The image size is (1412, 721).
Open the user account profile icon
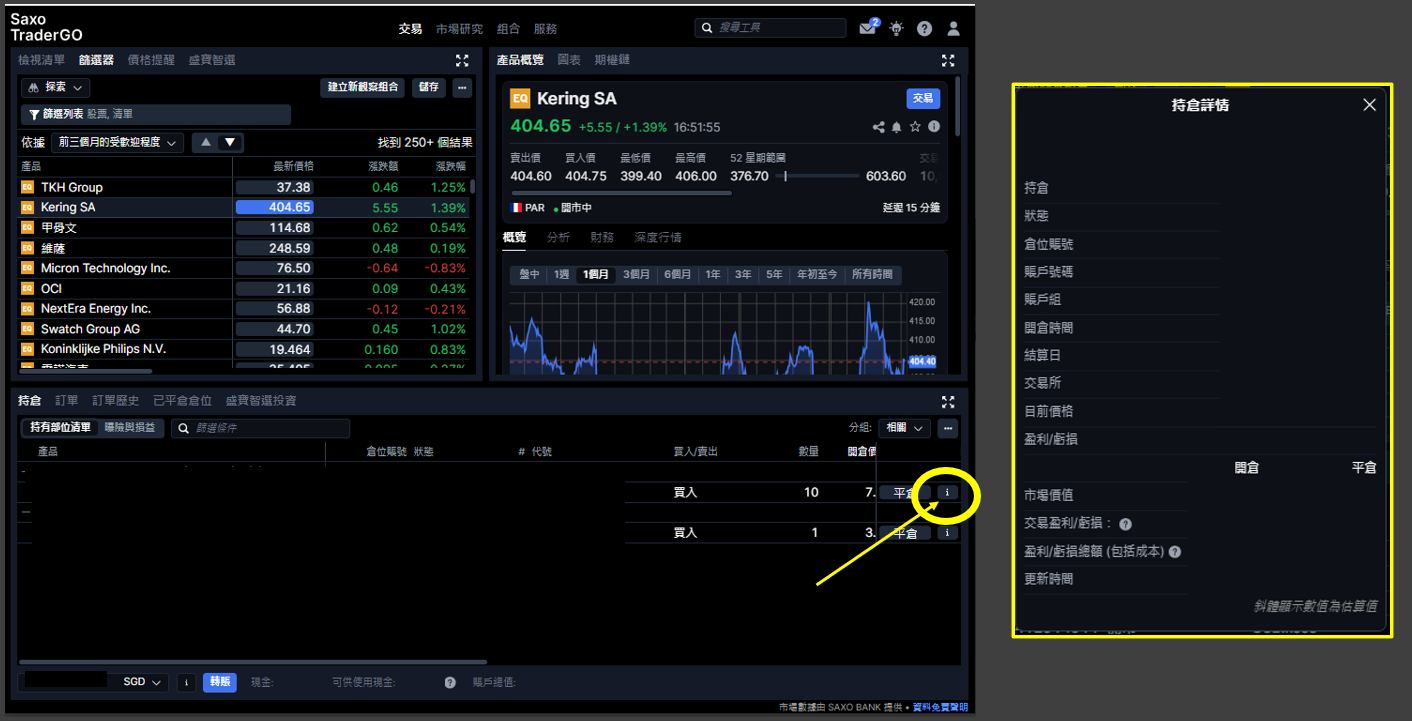pyautogui.click(x=954, y=29)
